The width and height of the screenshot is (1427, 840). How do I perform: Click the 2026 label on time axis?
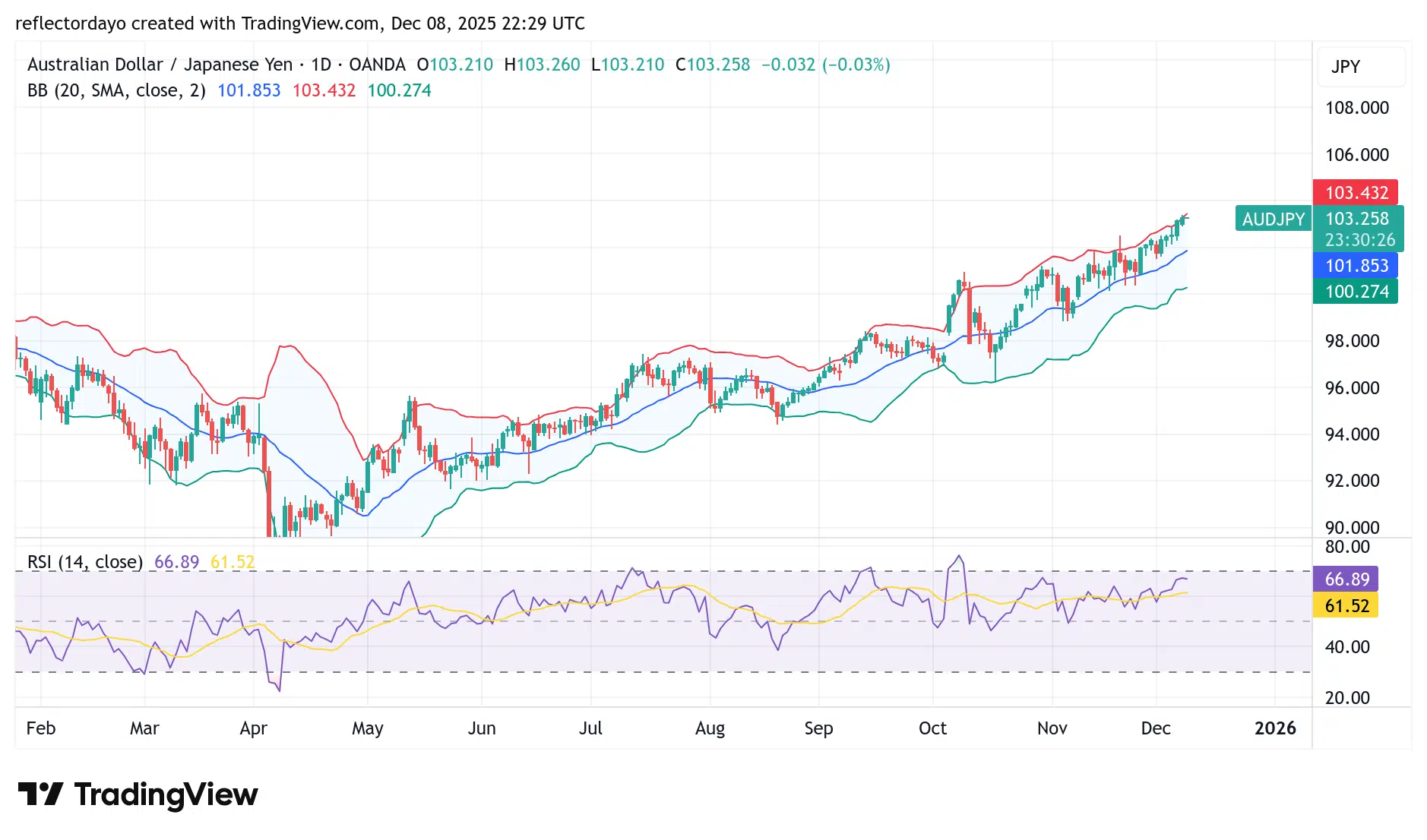[x=1275, y=728]
